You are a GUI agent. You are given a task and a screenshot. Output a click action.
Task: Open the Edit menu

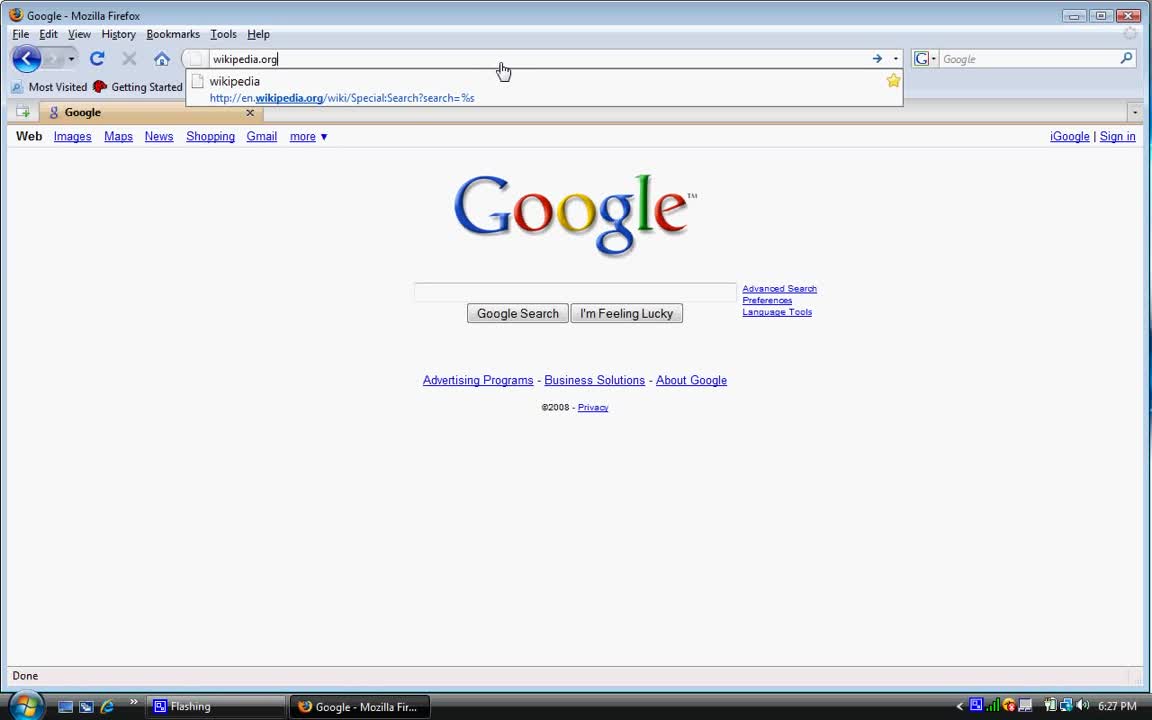pos(48,34)
